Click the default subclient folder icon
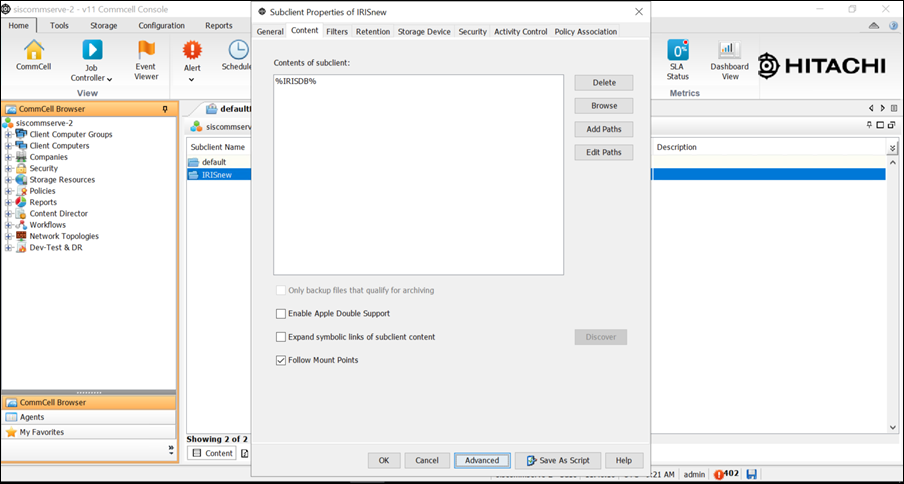The height and width of the screenshot is (484, 904). (x=193, y=162)
